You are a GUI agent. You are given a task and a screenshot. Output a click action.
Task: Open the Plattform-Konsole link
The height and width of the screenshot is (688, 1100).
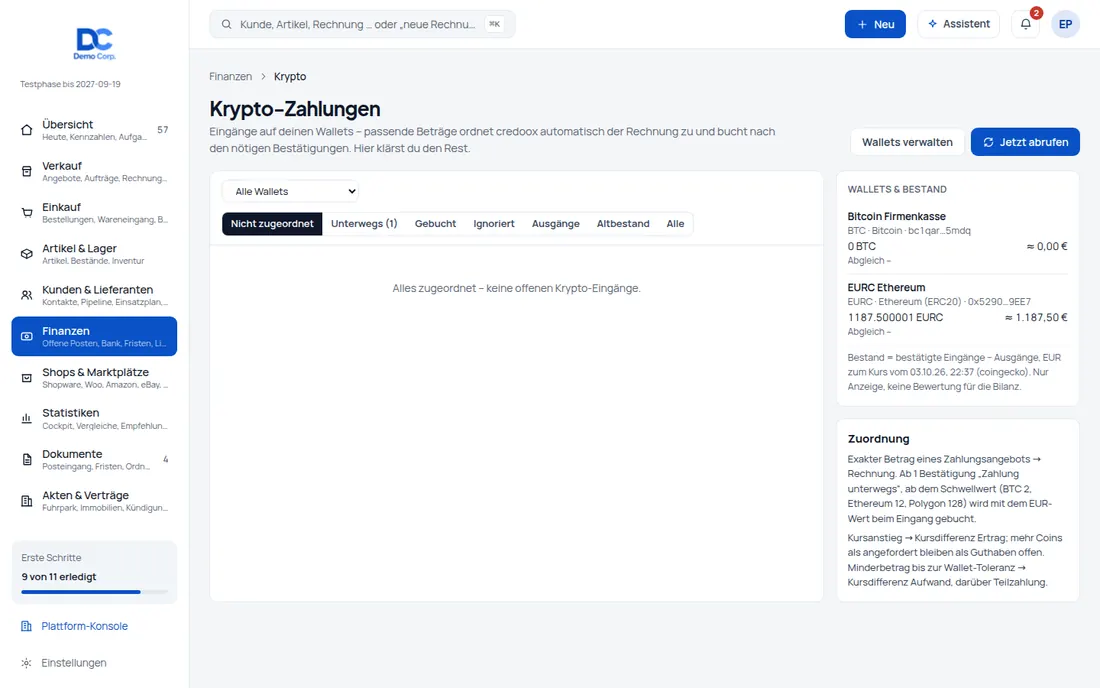tap(84, 626)
